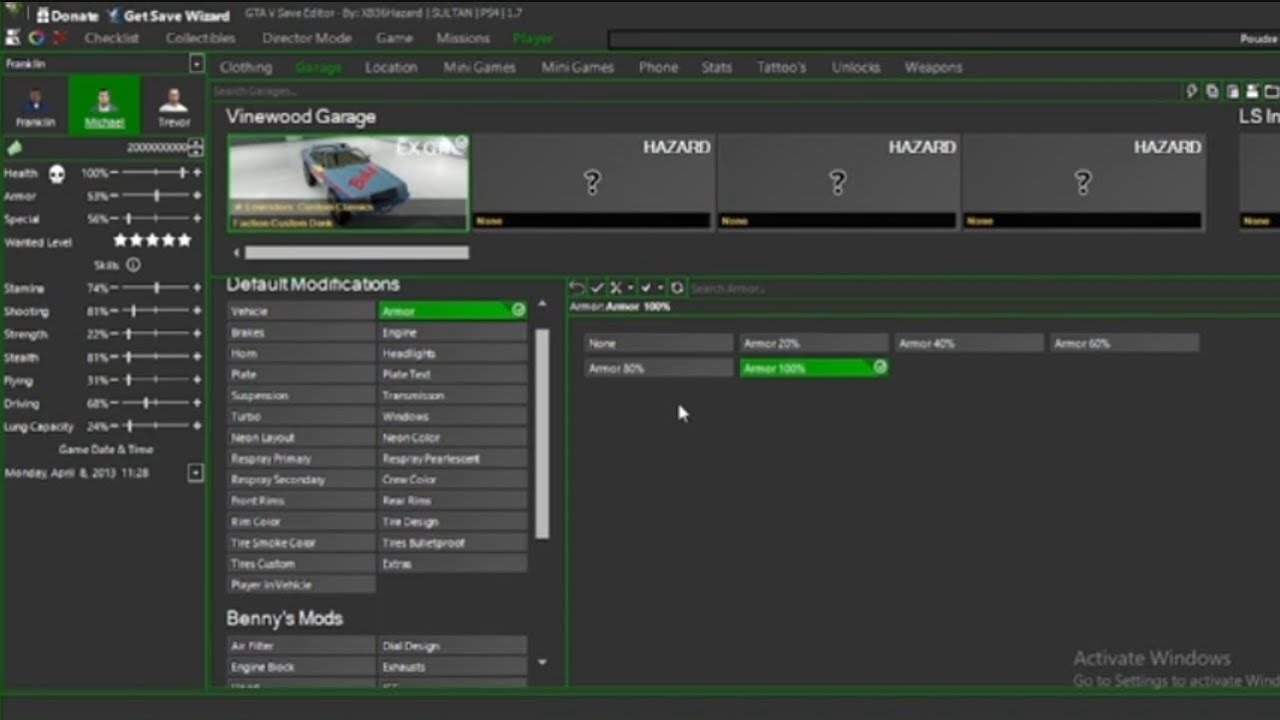Adjust the Driving skill slider
Viewport: 1280px width, 720px height.
[x=155, y=403]
